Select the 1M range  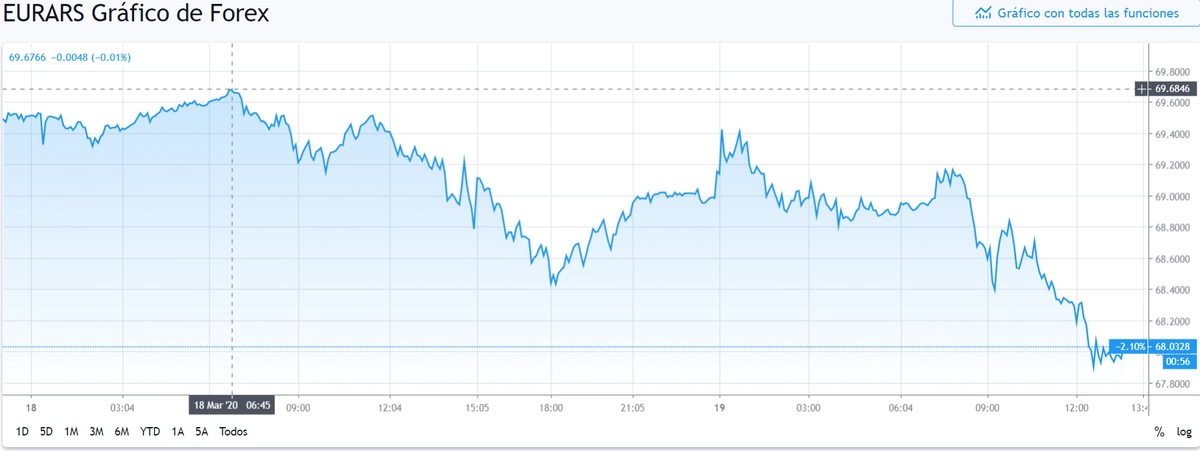coord(71,432)
